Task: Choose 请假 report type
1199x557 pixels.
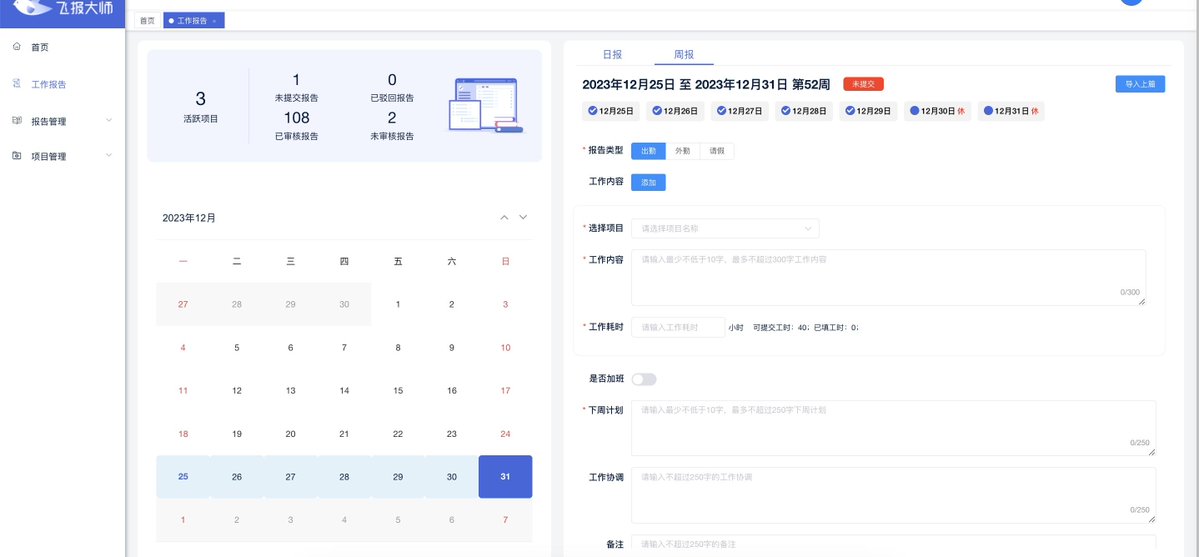Action: tap(717, 151)
